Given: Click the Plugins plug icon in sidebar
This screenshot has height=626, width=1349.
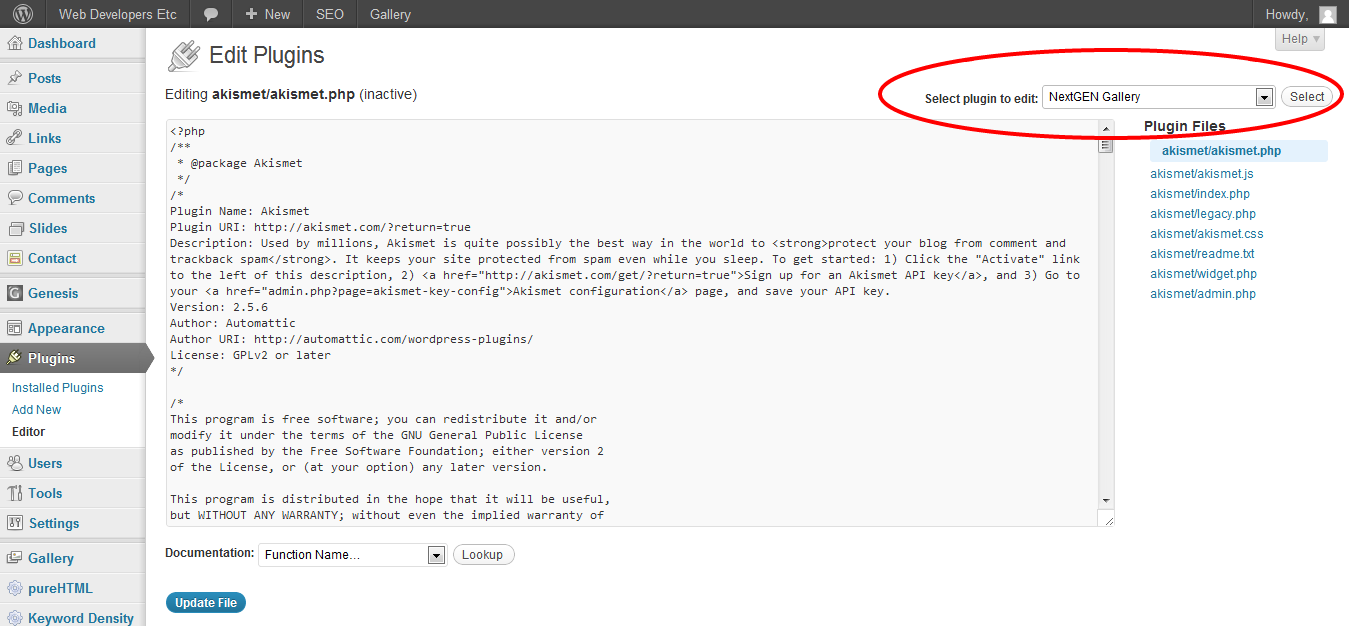Looking at the screenshot, I should point(14,358).
